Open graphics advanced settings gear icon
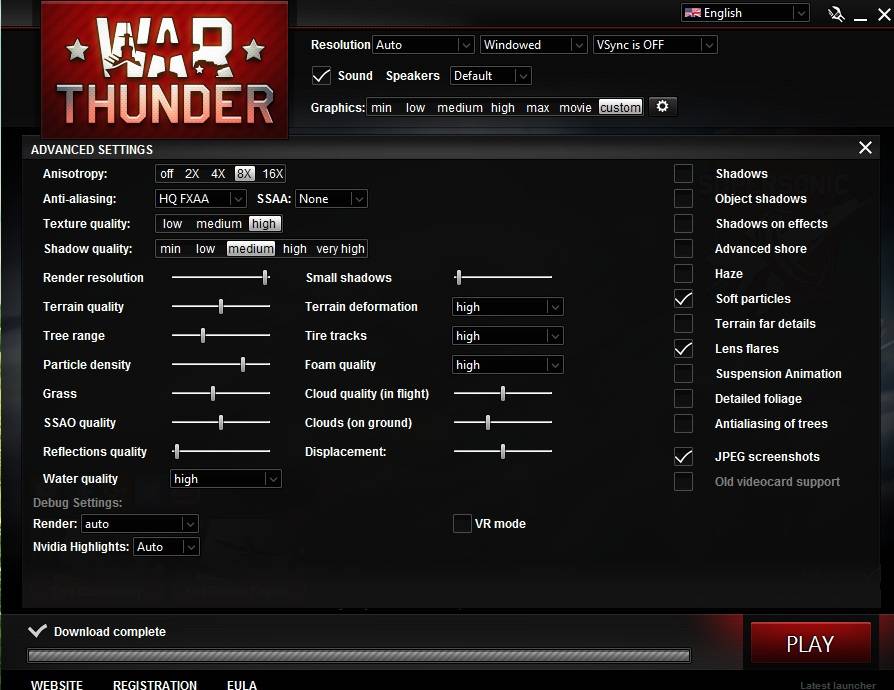Screen dimensions: 894x690 (x=663, y=107)
